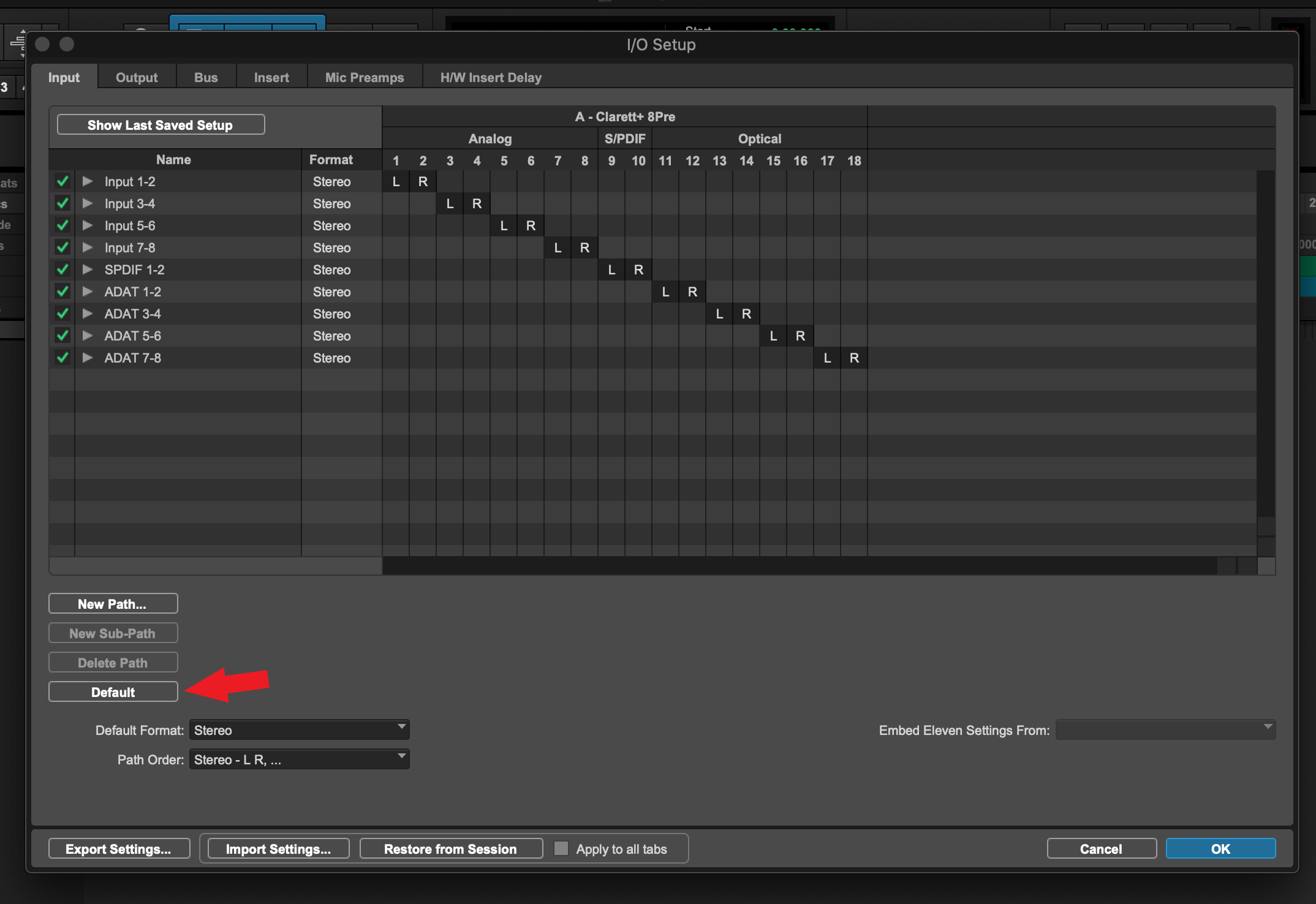Expand the Input 1-2 path
1316x904 pixels.
(x=87, y=181)
